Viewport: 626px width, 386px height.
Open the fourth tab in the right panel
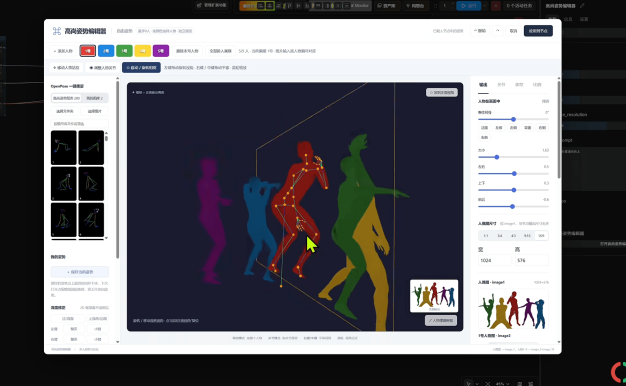(x=537, y=85)
